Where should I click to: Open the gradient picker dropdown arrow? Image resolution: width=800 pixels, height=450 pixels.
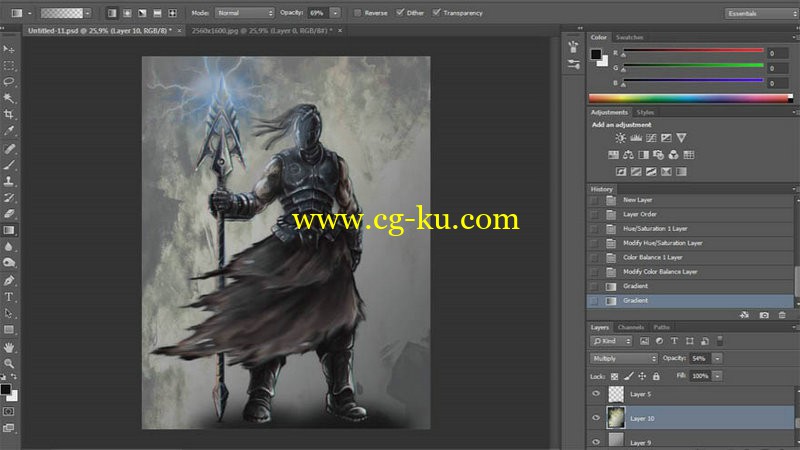tap(88, 13)
